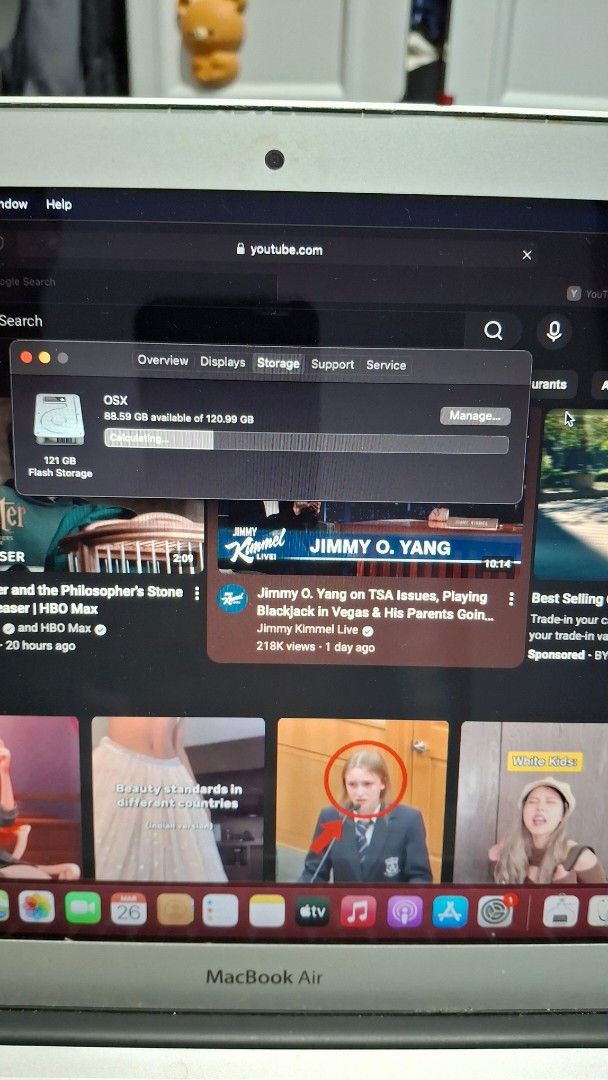Open the Jimmy Kimmel Live channel name link
This screenshot has height=1080, width=608.
click(307, 630)
